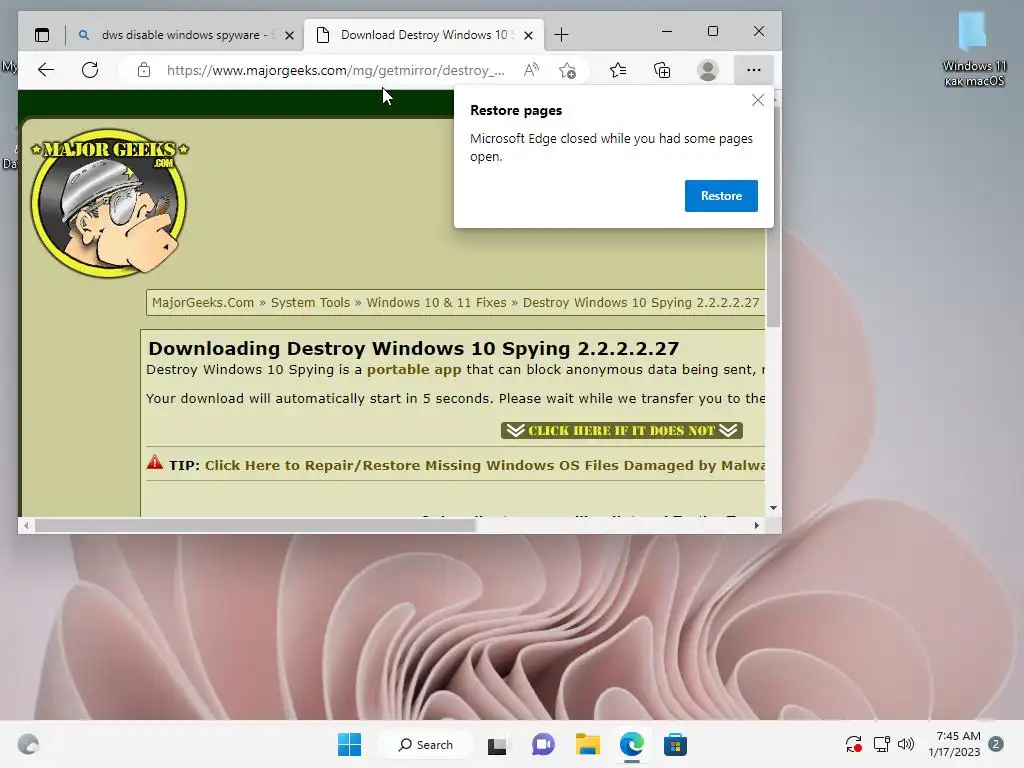
Task: Open Task View on taskbar
Action: click(498, 744)
